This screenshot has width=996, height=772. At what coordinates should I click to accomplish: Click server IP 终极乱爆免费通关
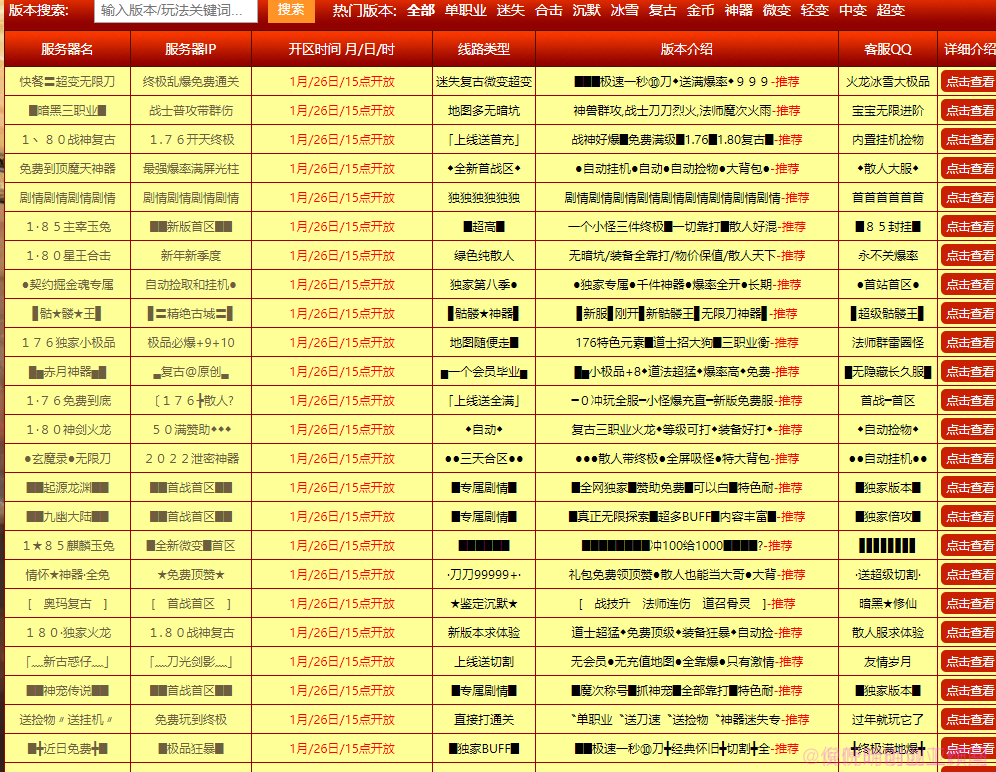(x=191, y=81)
